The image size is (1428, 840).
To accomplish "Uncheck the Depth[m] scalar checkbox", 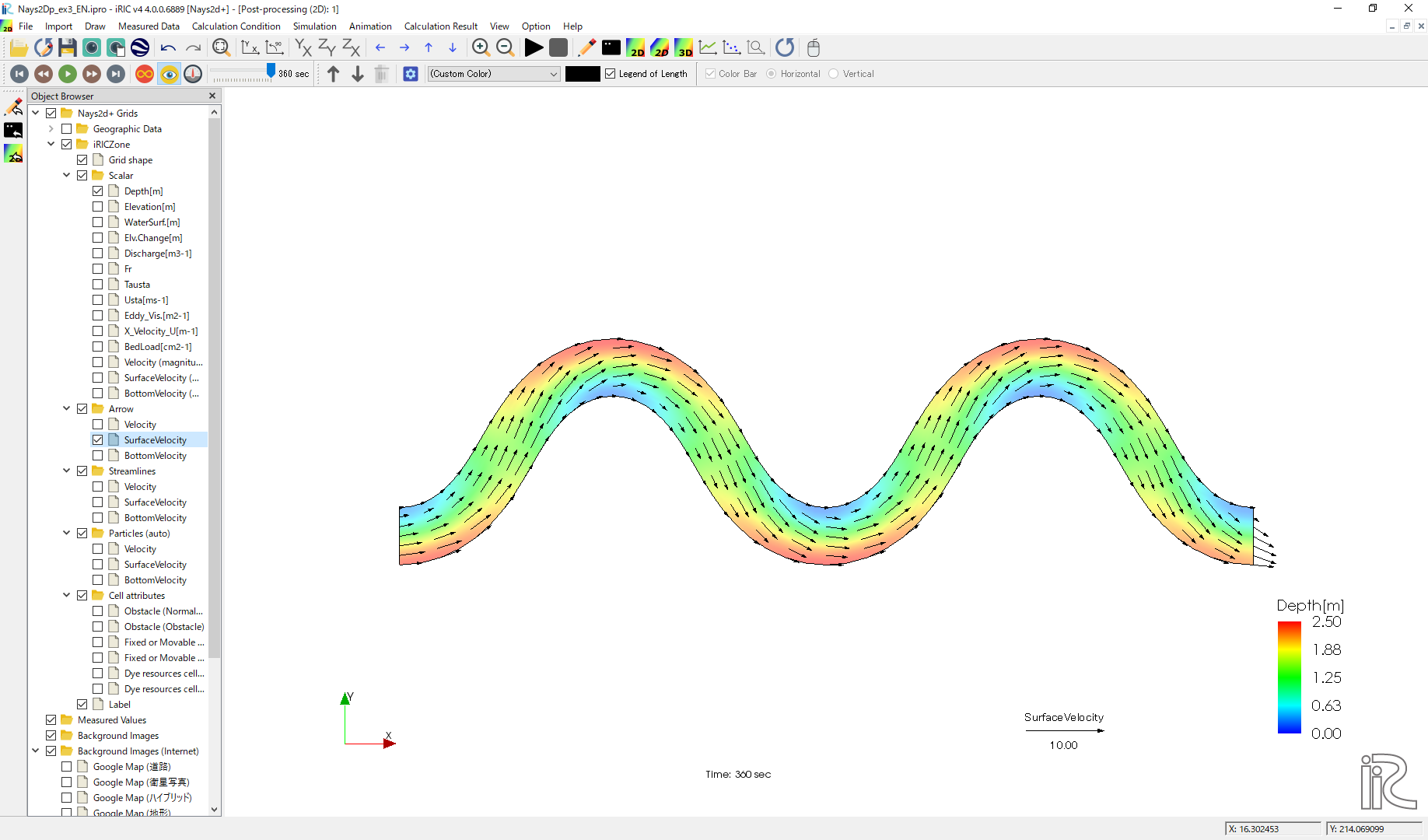I will click(x=98, y=191).
